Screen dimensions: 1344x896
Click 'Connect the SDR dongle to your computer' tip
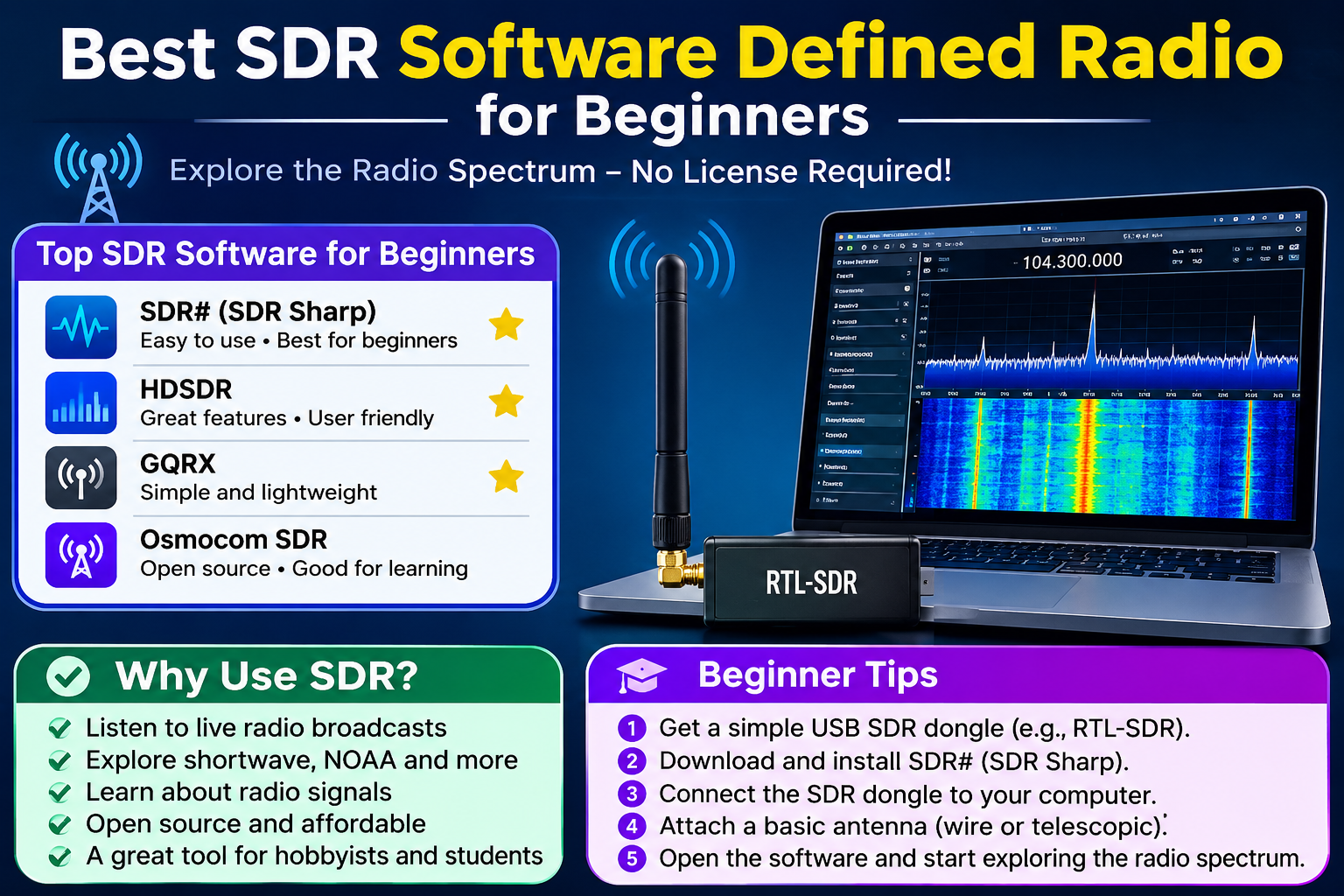tap(908, 794)
